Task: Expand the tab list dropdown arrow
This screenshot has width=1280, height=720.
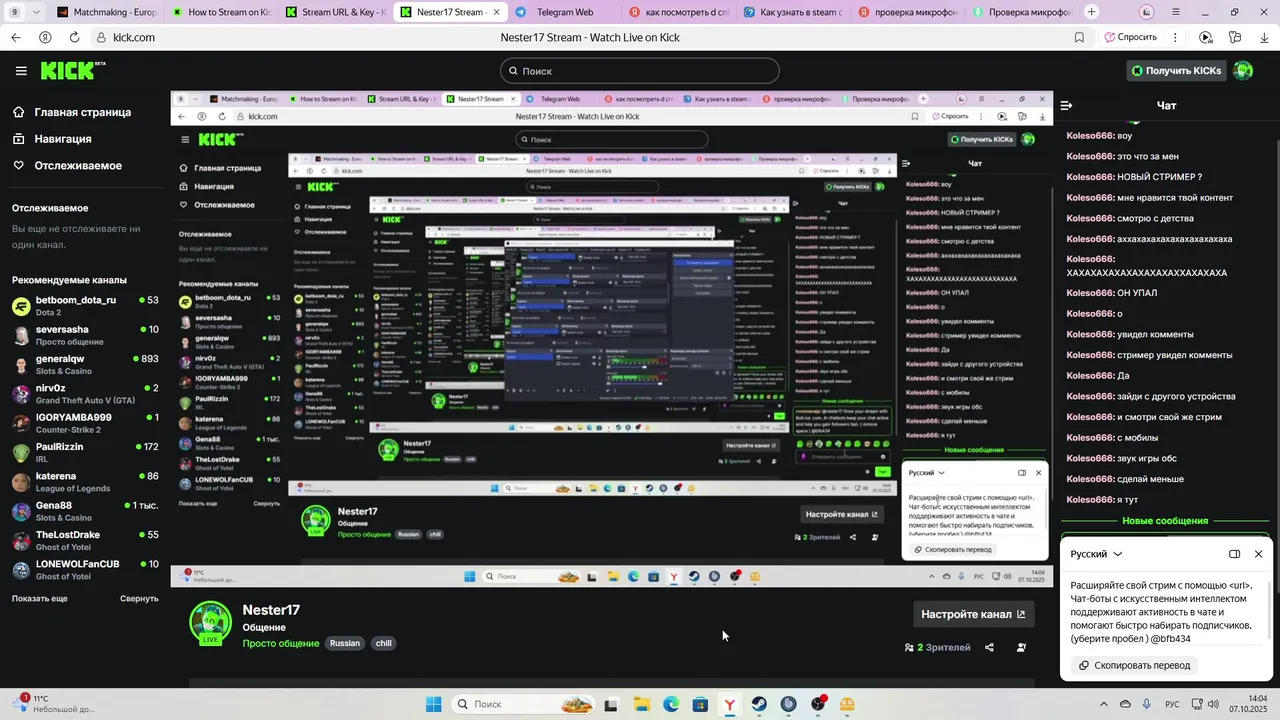Action: click(x=36, y=12)
